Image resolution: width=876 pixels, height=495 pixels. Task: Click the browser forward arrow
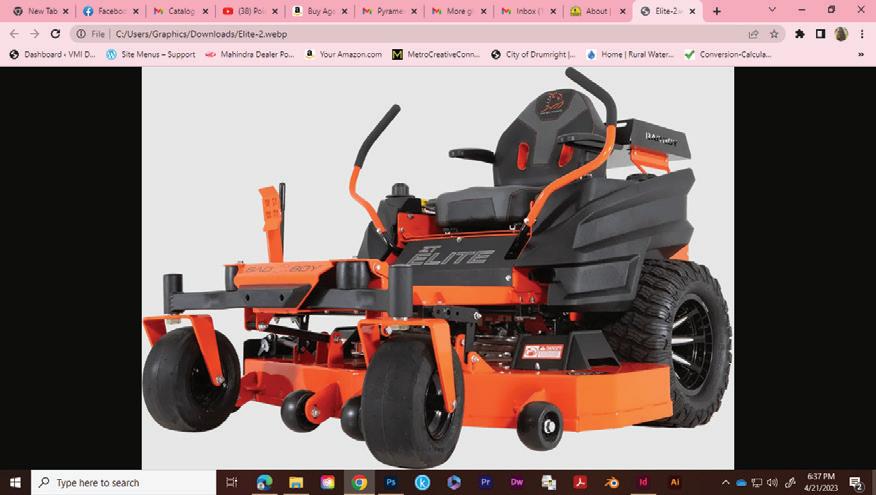35,34
